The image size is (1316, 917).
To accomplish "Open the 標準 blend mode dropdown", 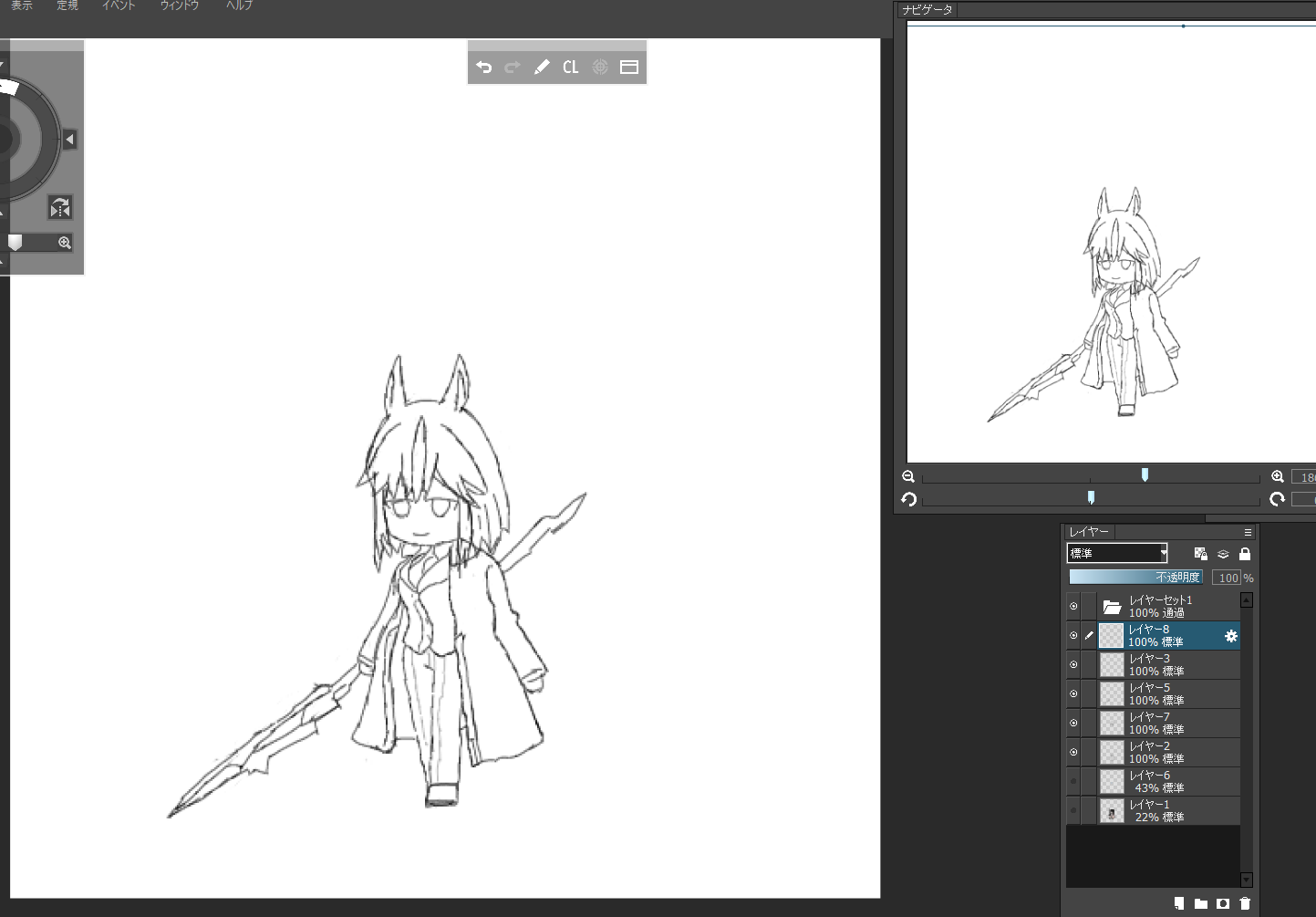I will coord(1117,554).
